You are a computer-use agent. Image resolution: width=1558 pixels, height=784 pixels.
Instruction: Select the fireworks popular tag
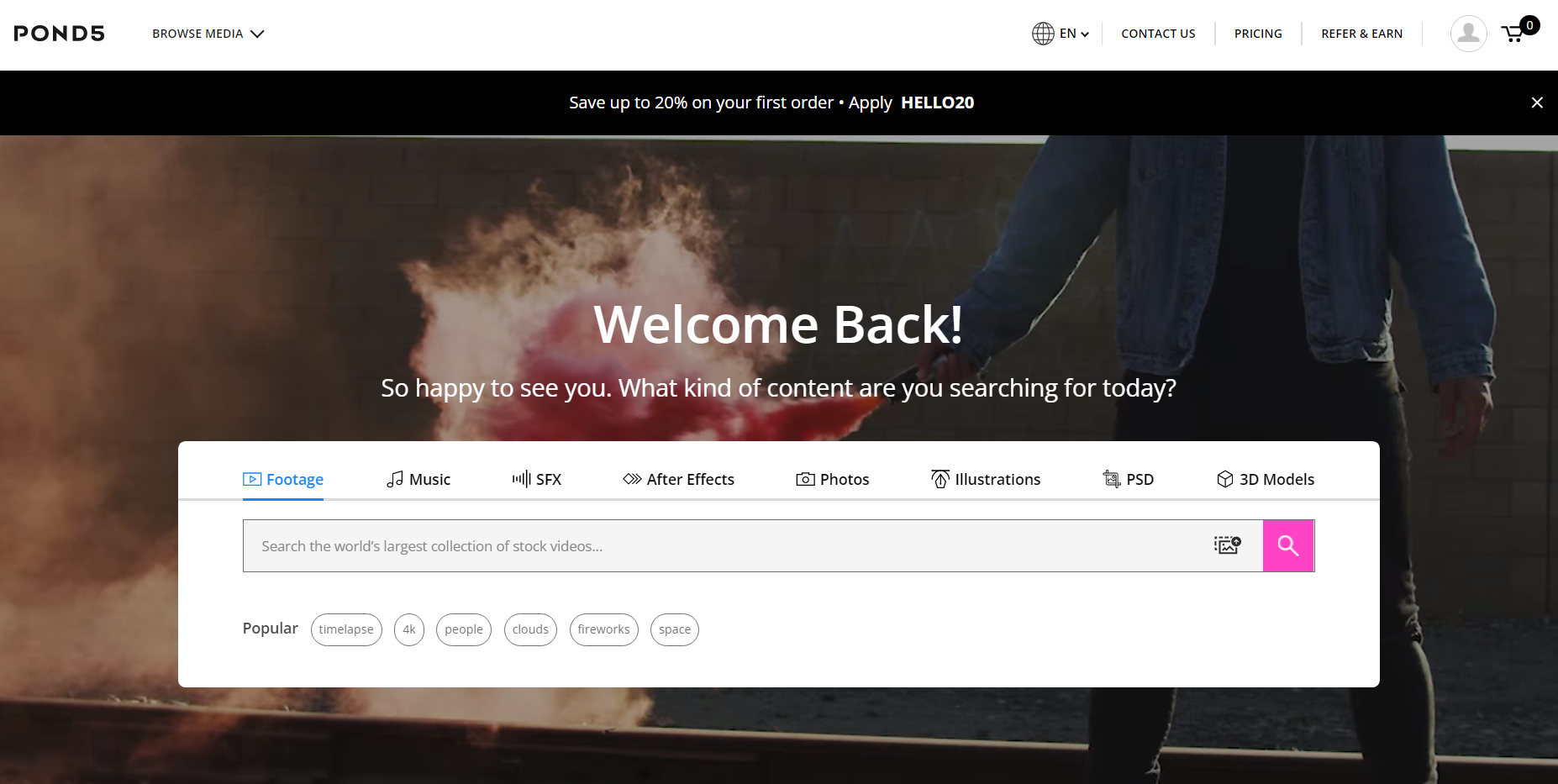point(604,629)
